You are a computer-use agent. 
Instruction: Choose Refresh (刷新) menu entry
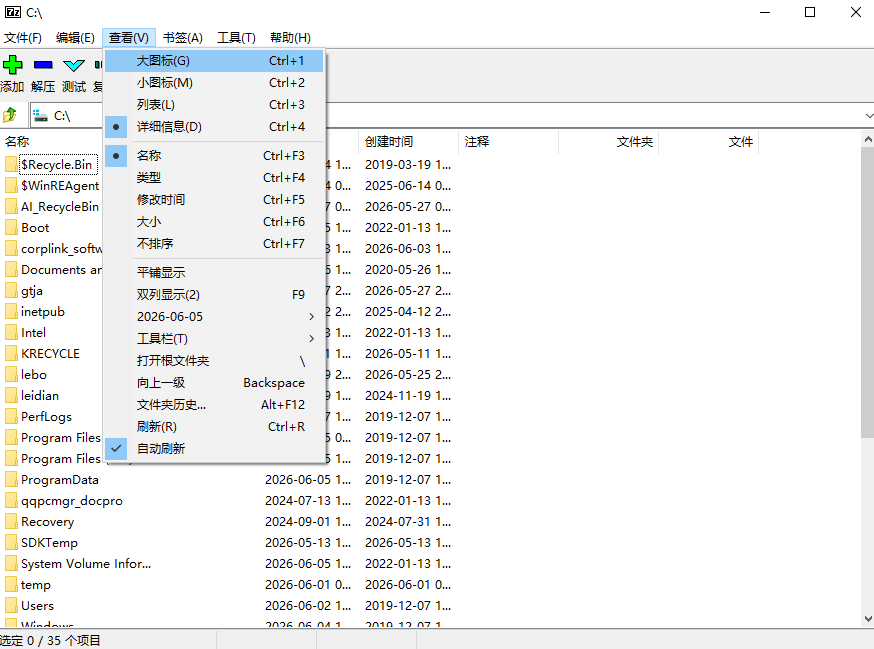(x=214, y=427)
